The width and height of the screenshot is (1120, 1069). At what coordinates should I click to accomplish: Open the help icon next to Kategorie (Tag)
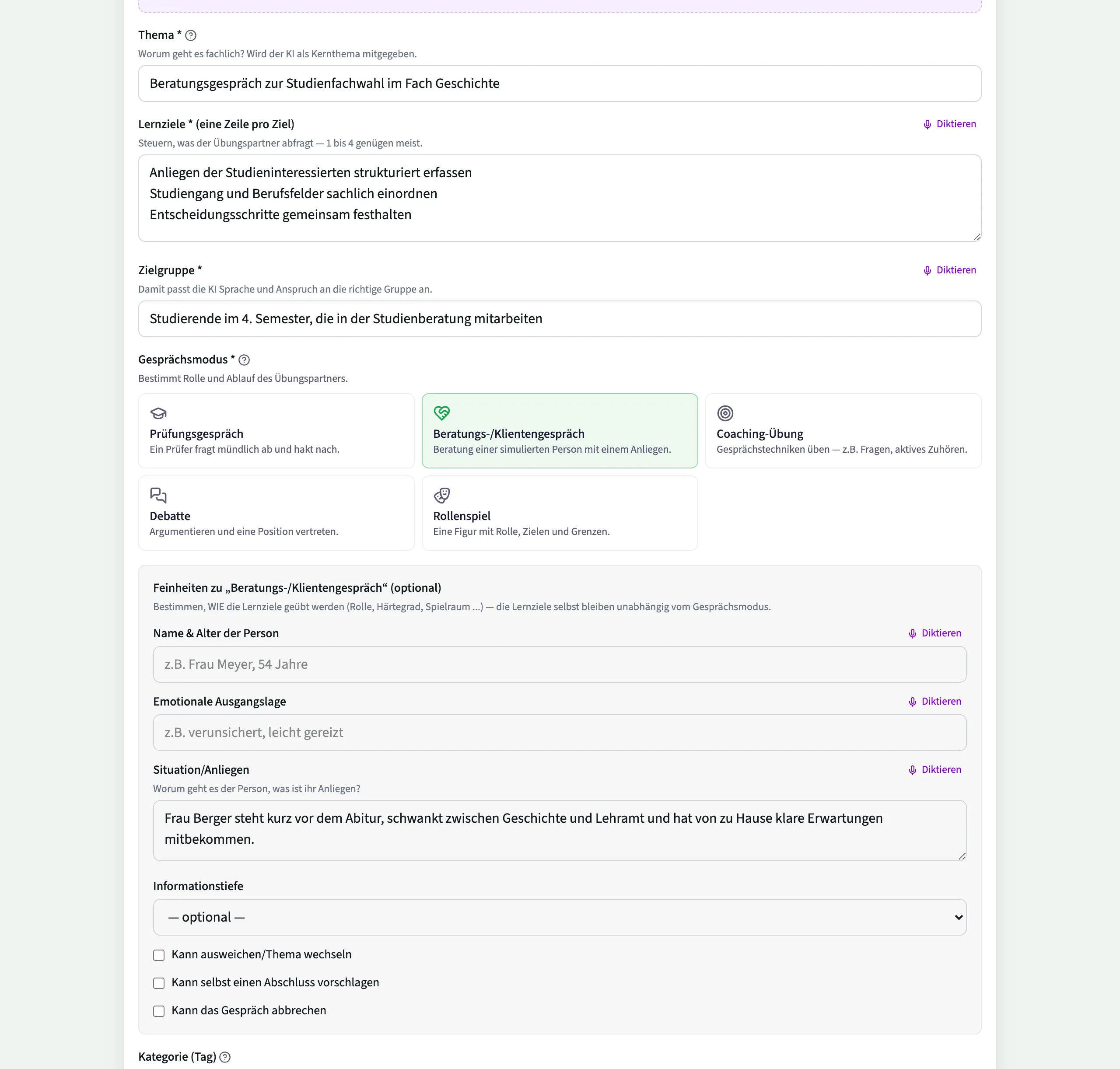225,1057
